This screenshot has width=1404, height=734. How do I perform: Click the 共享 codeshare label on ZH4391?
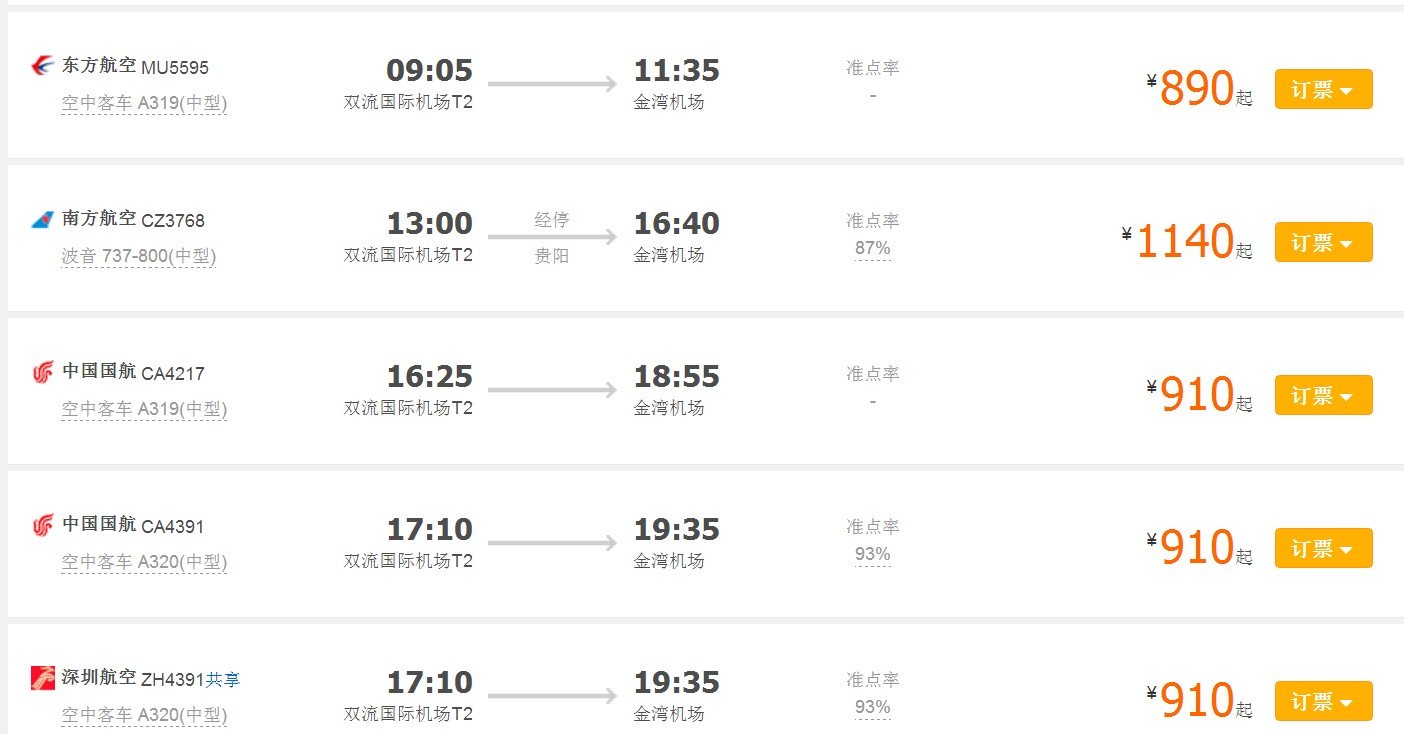[x=223, y=680]
